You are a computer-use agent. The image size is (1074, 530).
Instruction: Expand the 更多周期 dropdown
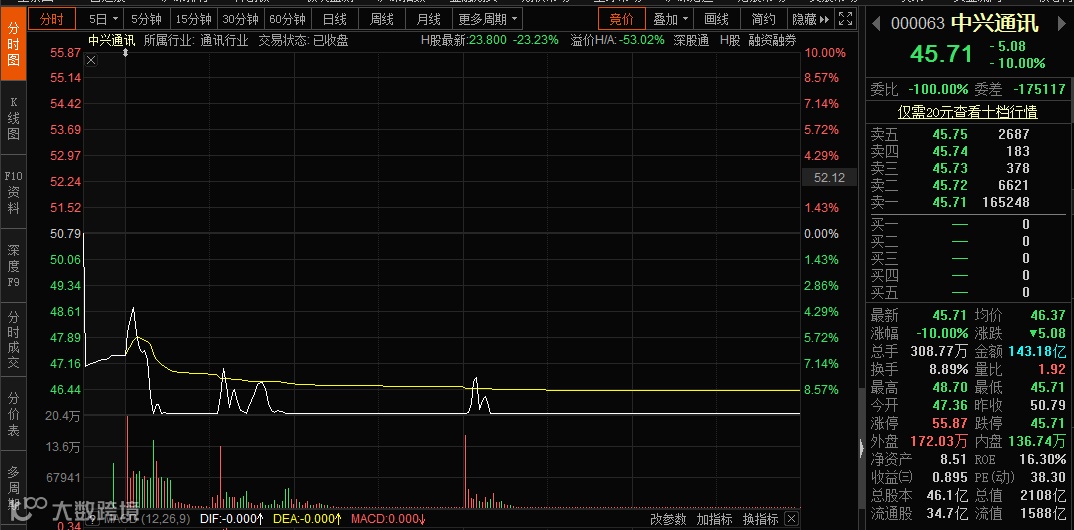pos(488,19)
